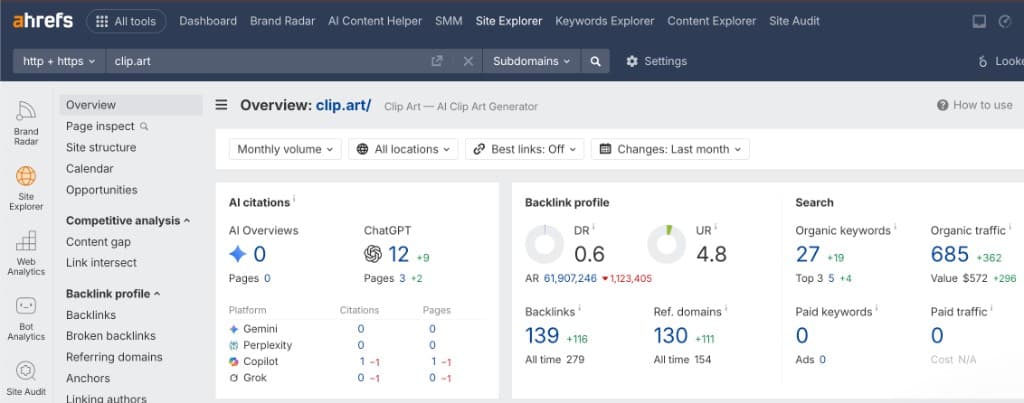
Task: Click Backlinks count 139
Action: 542,335
